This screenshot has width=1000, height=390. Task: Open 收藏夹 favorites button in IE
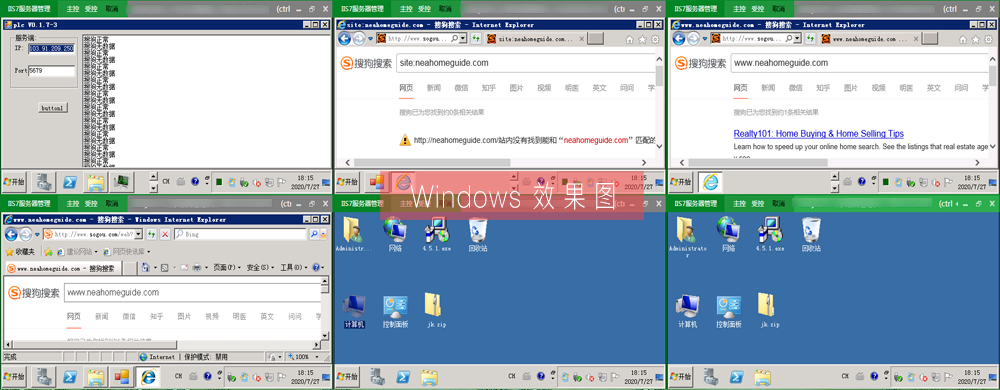pyautogui.click(x=21, y=251)
